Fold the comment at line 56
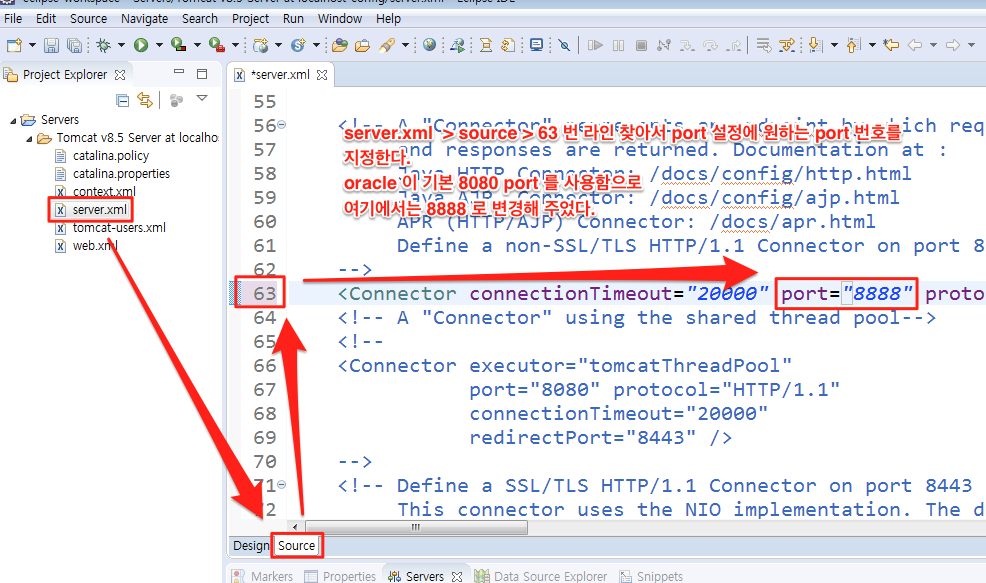The height and width of the screenshot is (583, 986). click(x=282, y=125)
